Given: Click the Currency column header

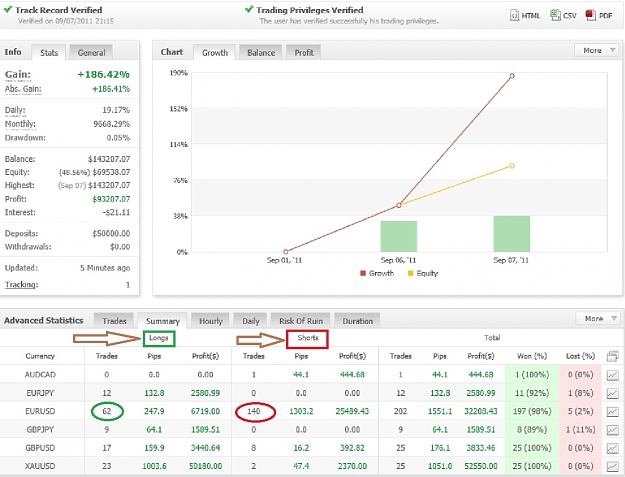Looking at the screenshot, I should coord(40,356).
